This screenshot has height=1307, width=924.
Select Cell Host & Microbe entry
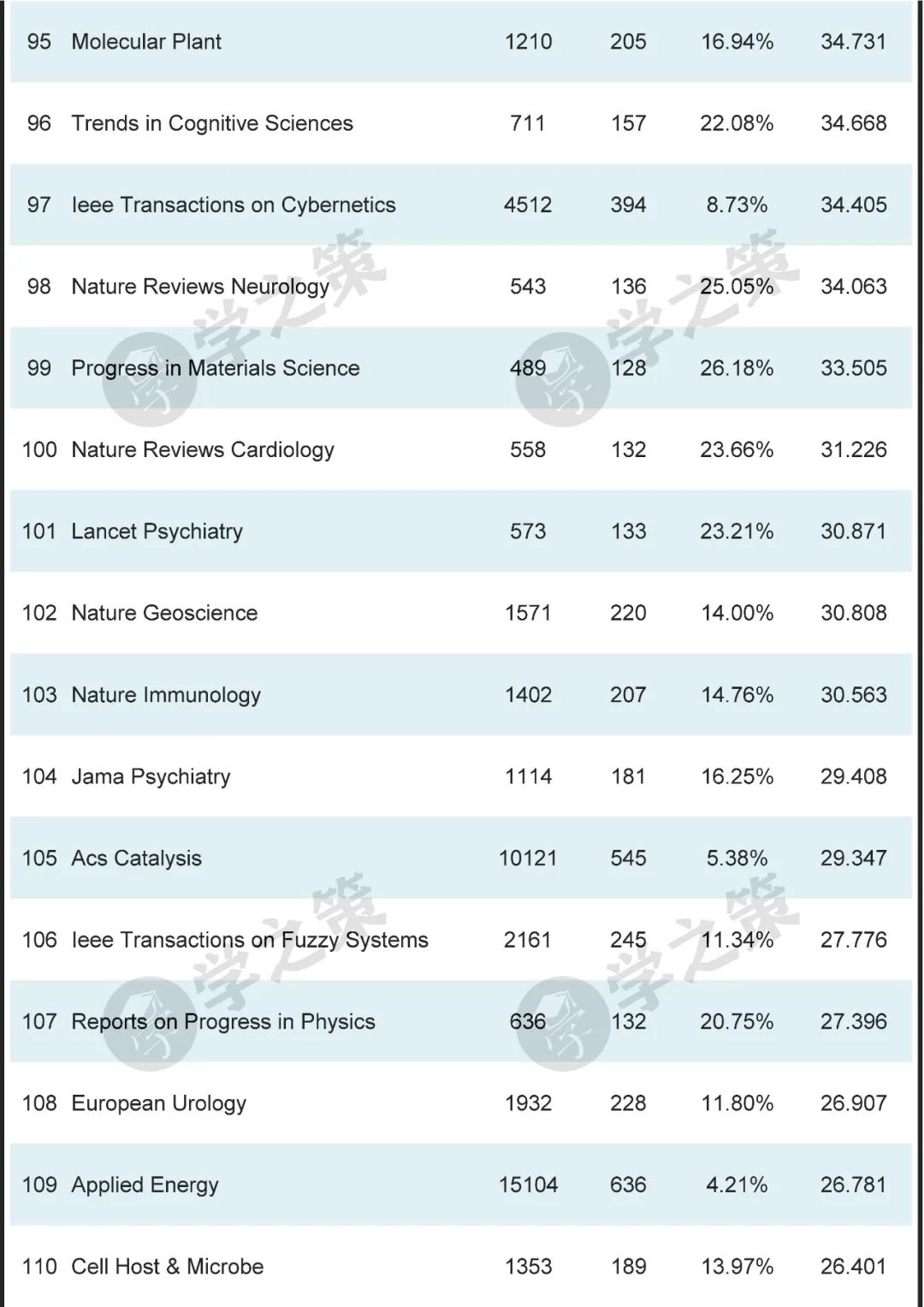click(x=168, y=1267)
